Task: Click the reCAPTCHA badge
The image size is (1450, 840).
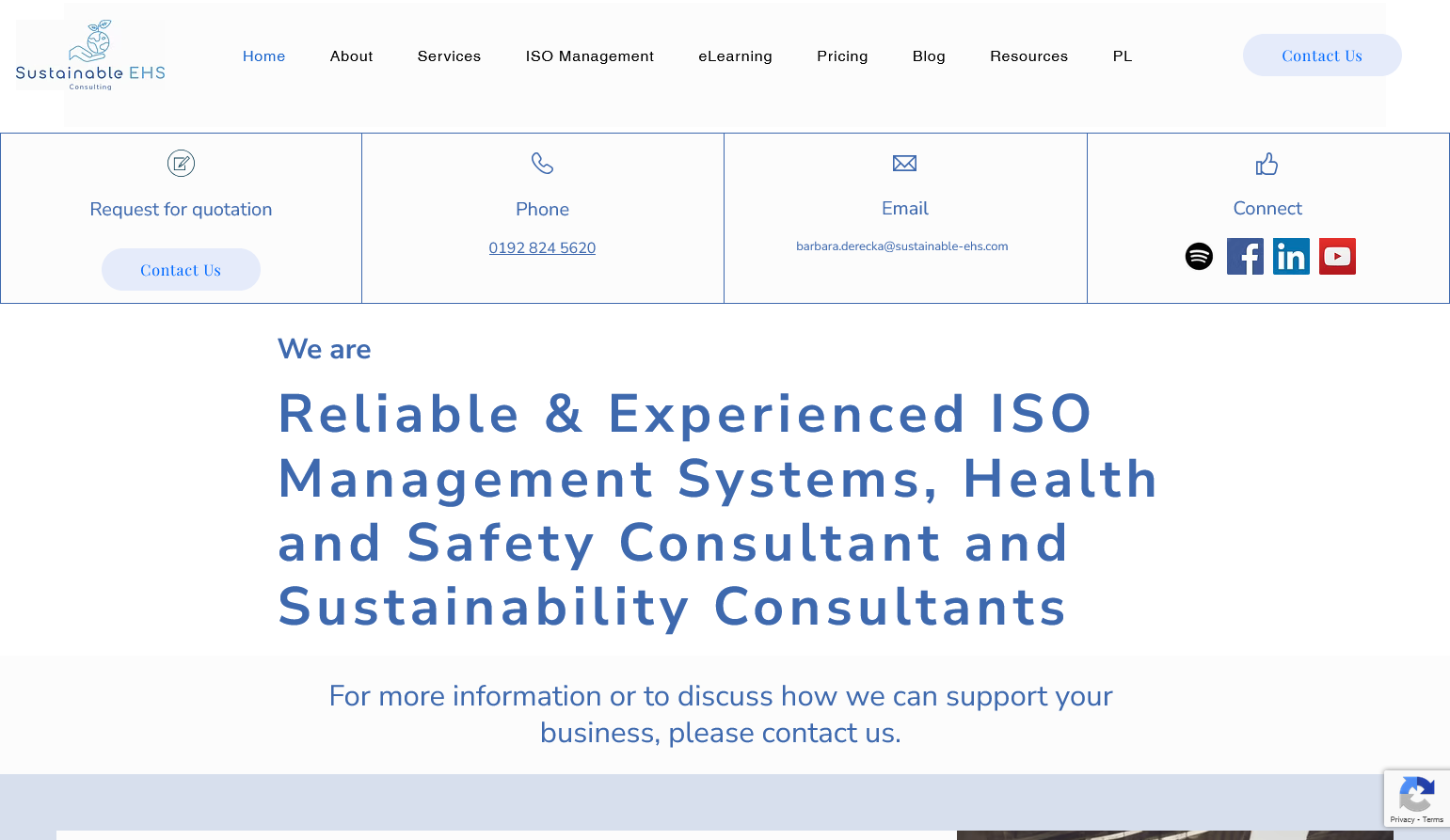Action: (1416, 798)
